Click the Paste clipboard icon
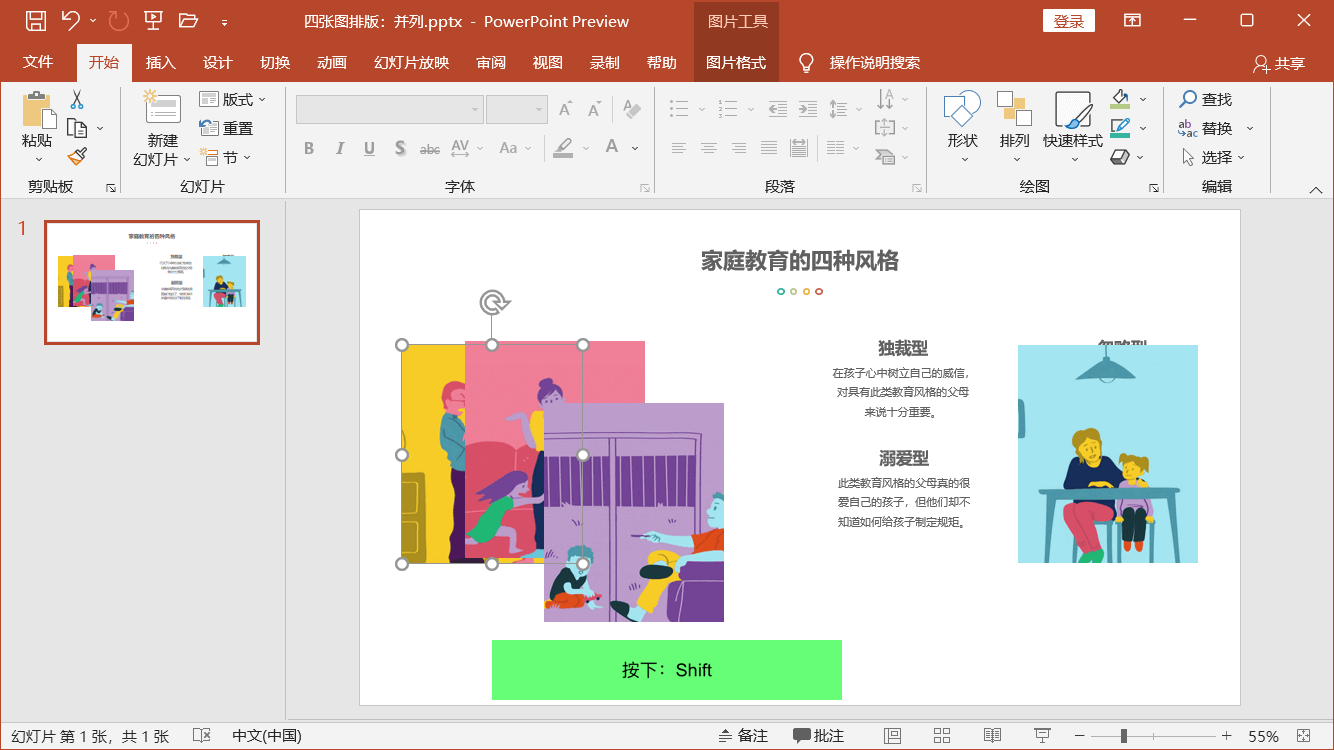 pyautogui.click(x=37, y=110)
